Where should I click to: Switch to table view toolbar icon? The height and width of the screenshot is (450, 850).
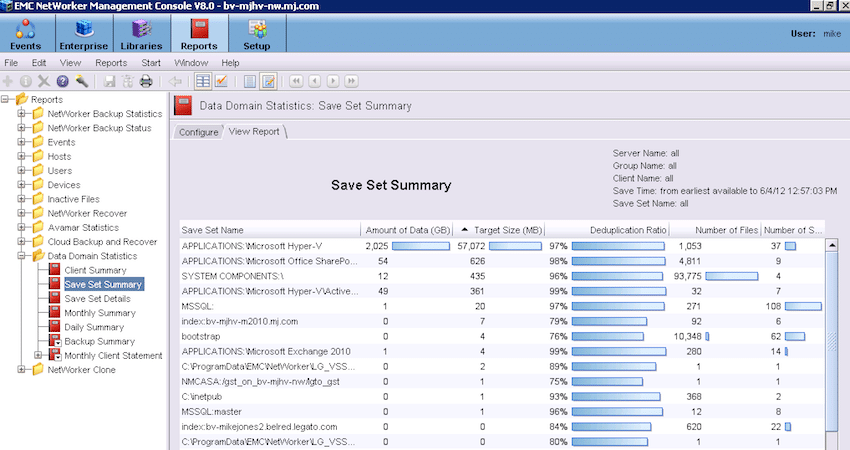click(203, 81)
